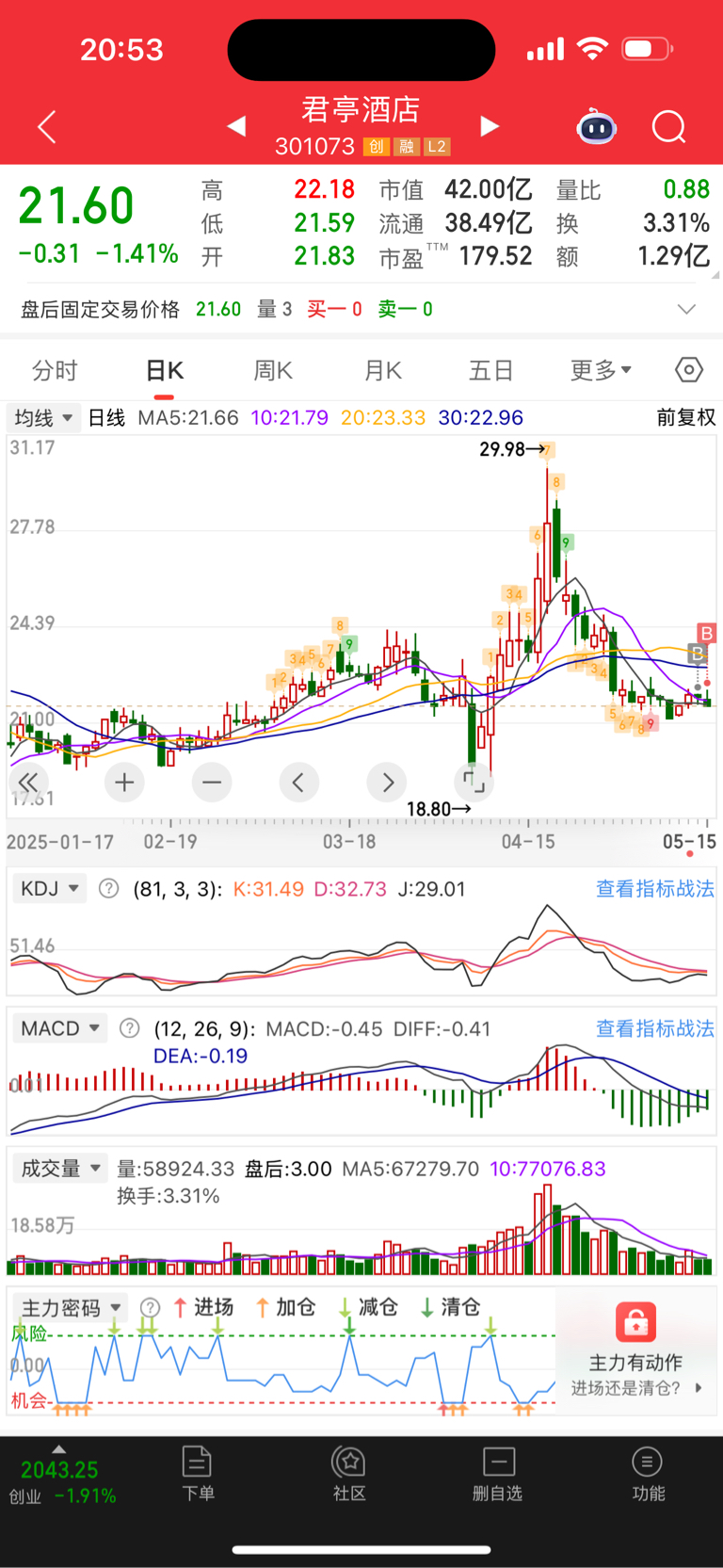Tap the 18.80 low price label
723x1568 pixels.
[428, 809]
